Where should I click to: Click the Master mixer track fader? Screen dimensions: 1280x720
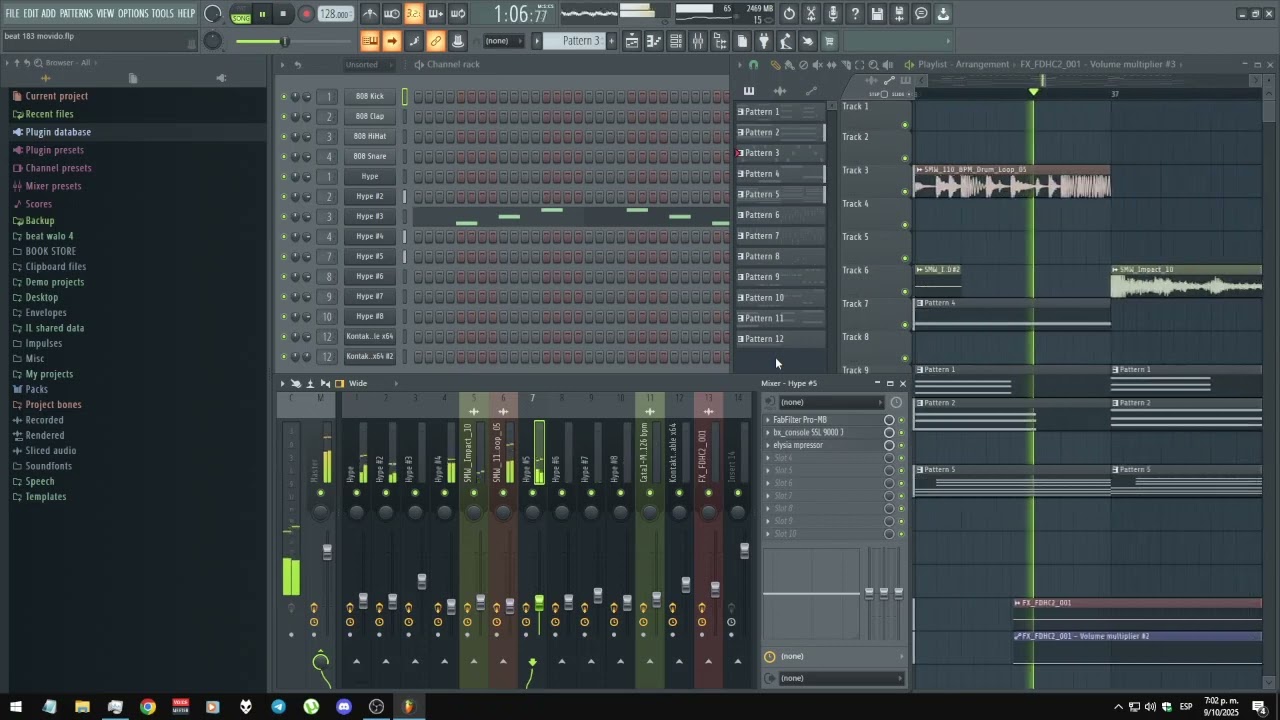(x=327, y=552)
